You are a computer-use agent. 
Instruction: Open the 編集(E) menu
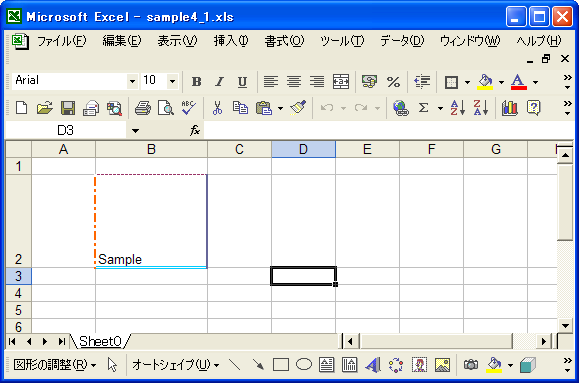coord(122,41)
